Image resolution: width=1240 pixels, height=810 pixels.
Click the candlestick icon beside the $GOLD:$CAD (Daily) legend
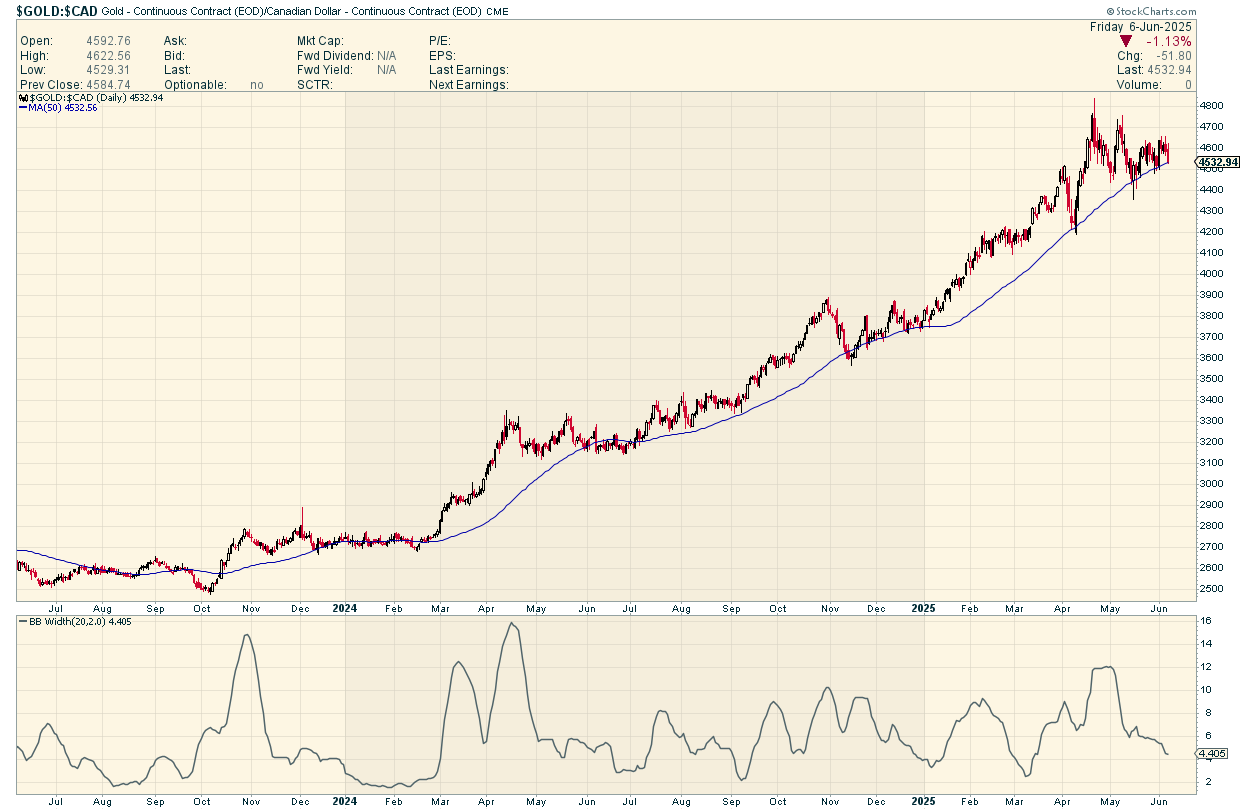click(x=22, y=98)
